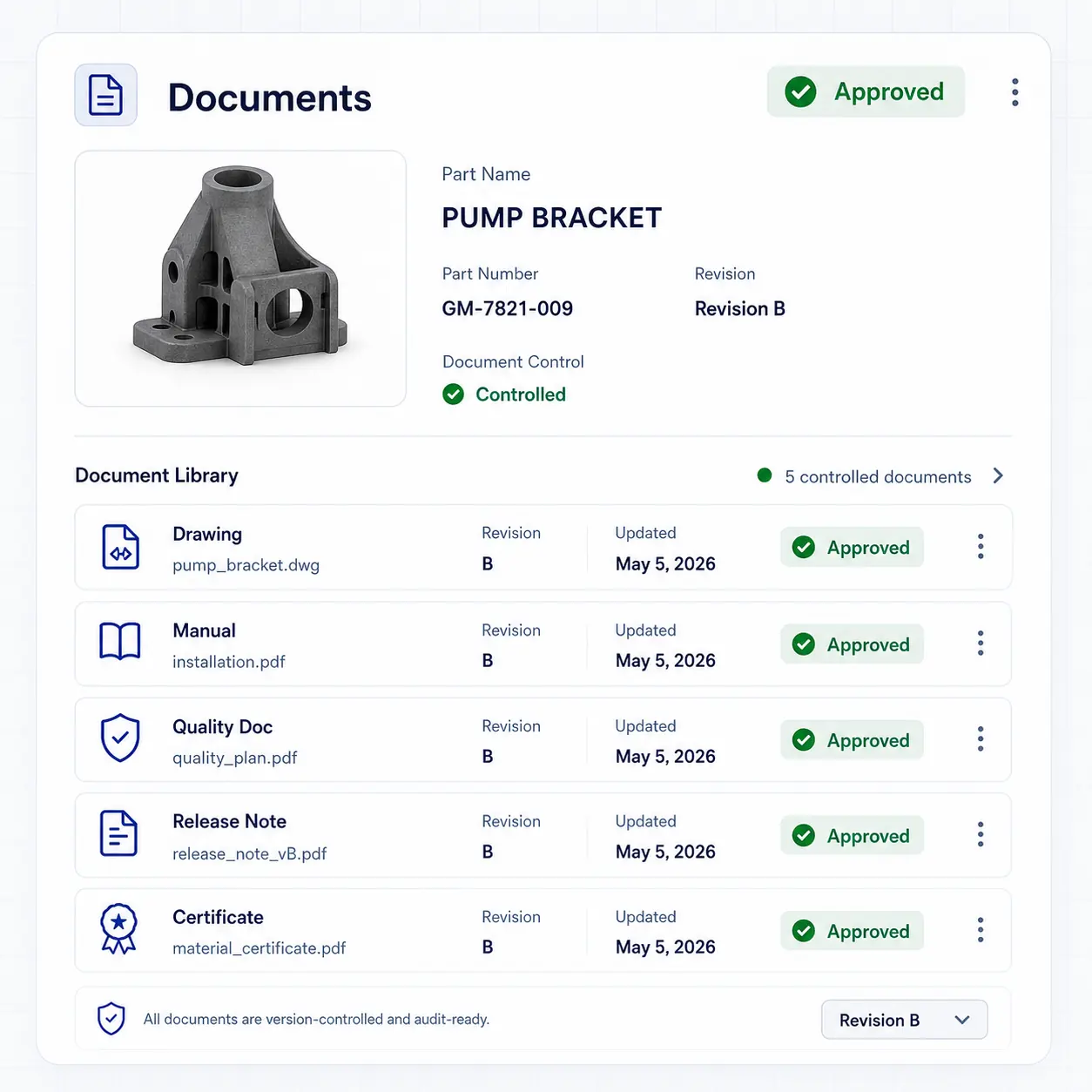Open the more options menu for Drawing row

(x=981, y=547)
